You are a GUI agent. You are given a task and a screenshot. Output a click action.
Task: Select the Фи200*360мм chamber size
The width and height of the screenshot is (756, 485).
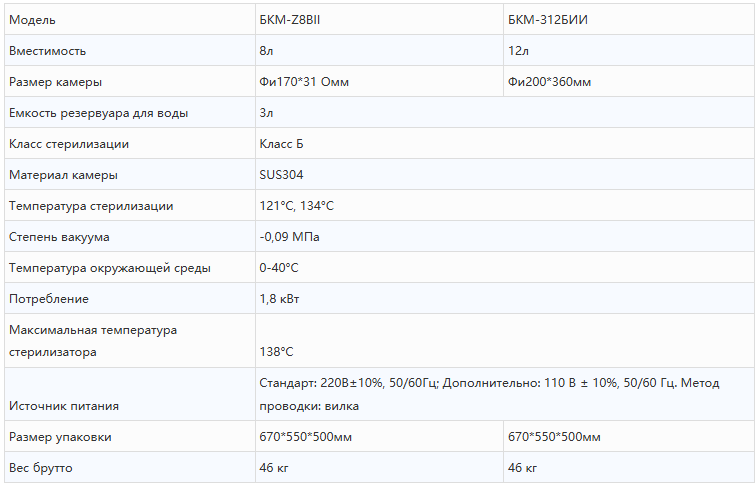pos(549,81)
